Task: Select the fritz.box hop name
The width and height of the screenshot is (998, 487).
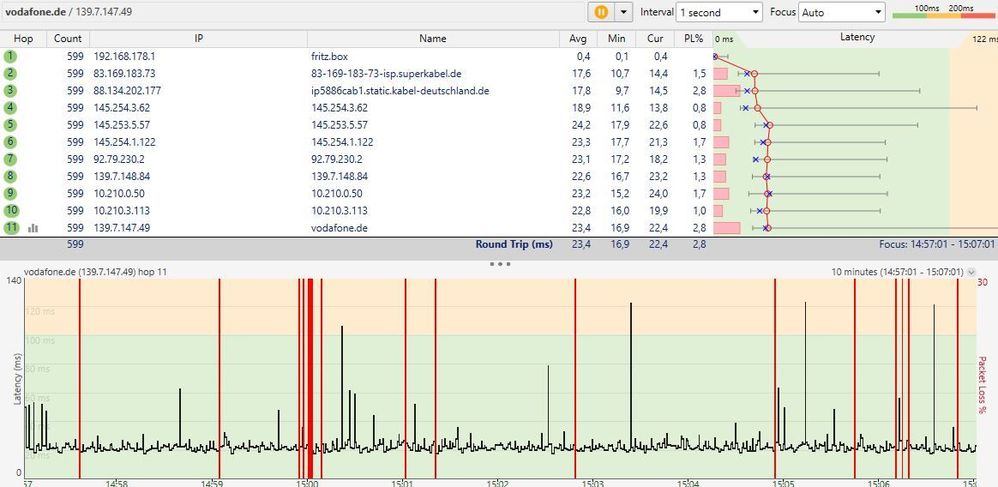Action: coord(330,57)
